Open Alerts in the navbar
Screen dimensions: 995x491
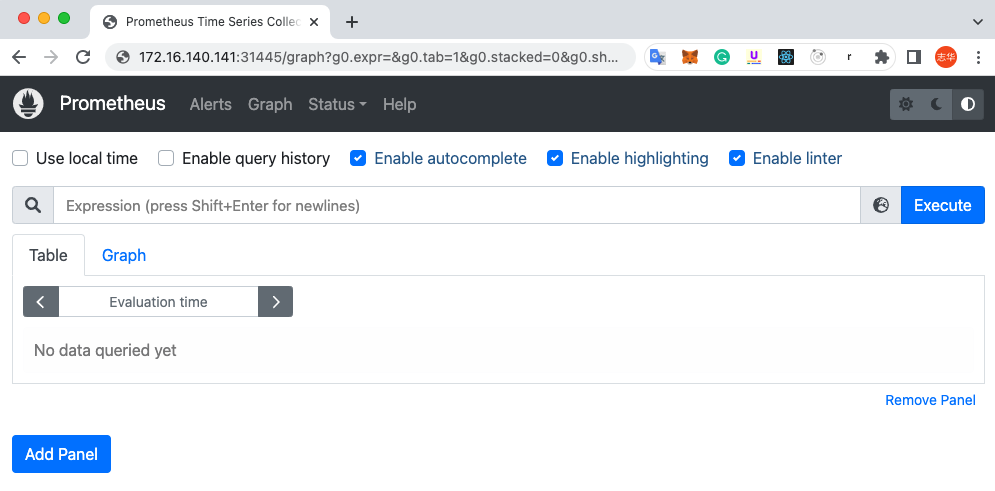tap(210, 104)
